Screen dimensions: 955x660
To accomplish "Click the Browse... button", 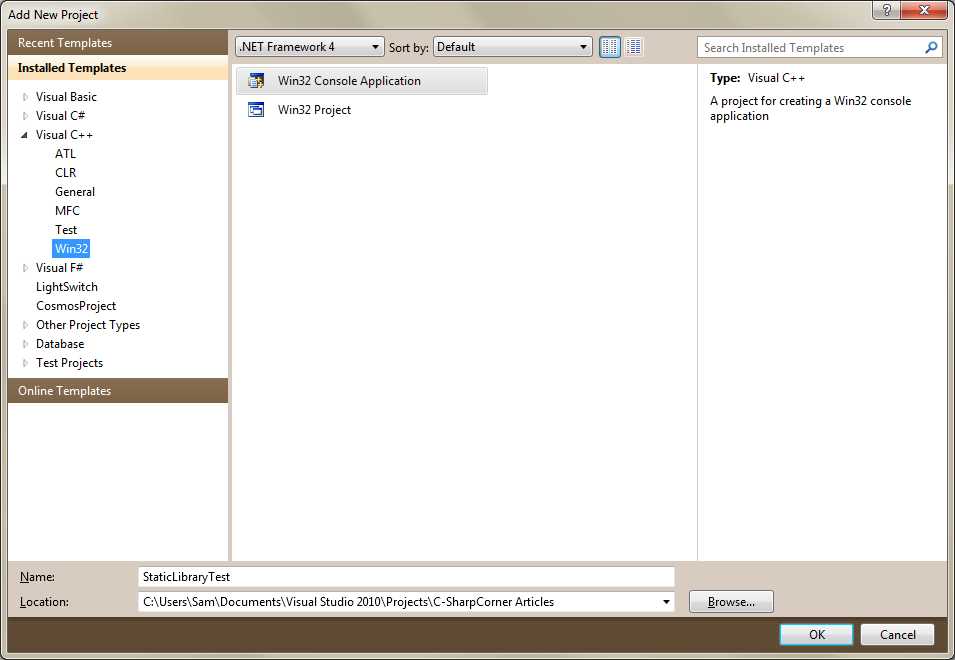I will point(731,602).
